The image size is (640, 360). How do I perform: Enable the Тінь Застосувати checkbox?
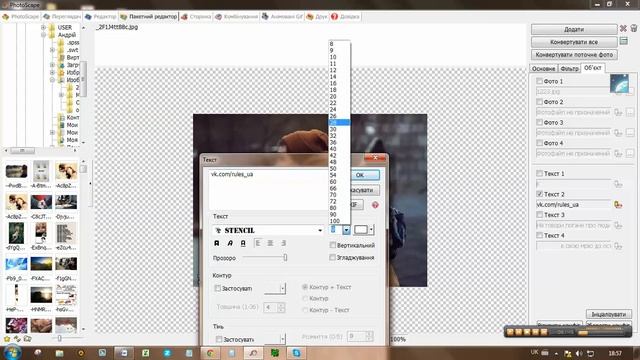pyautogui.click(x=219, y=339)
